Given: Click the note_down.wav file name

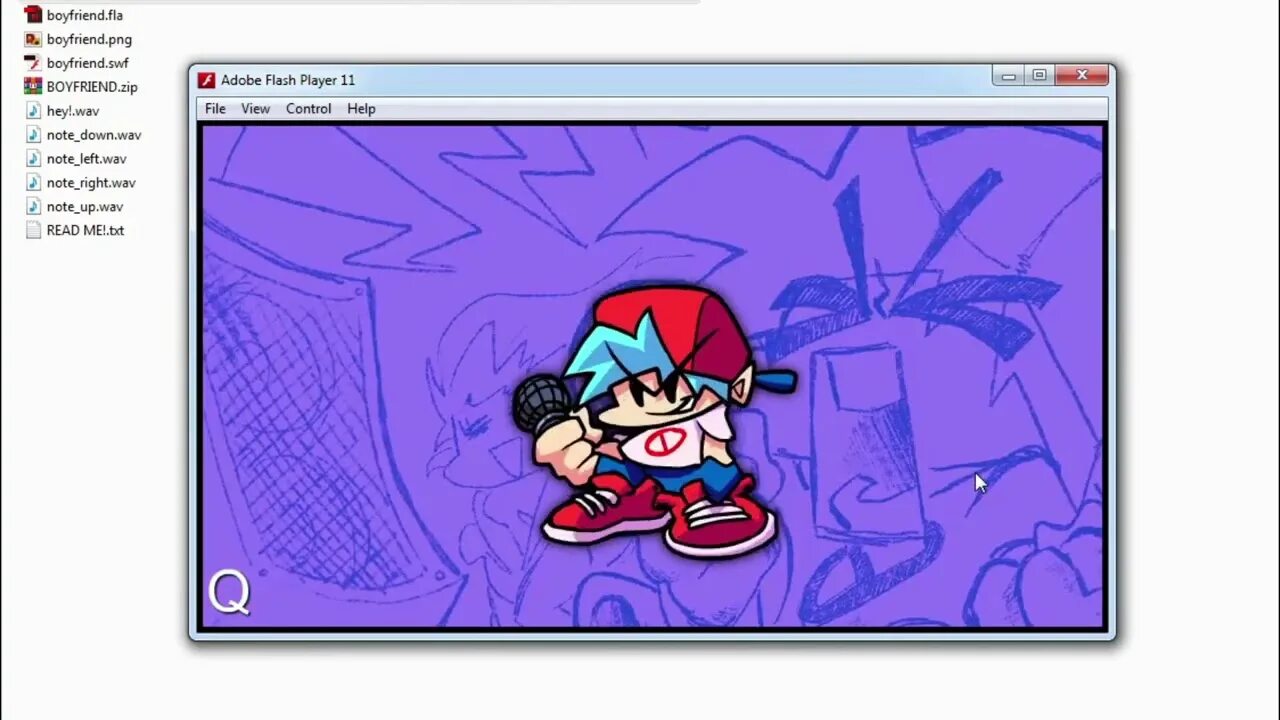Looking at the screenshot, I should coord(94,135).
